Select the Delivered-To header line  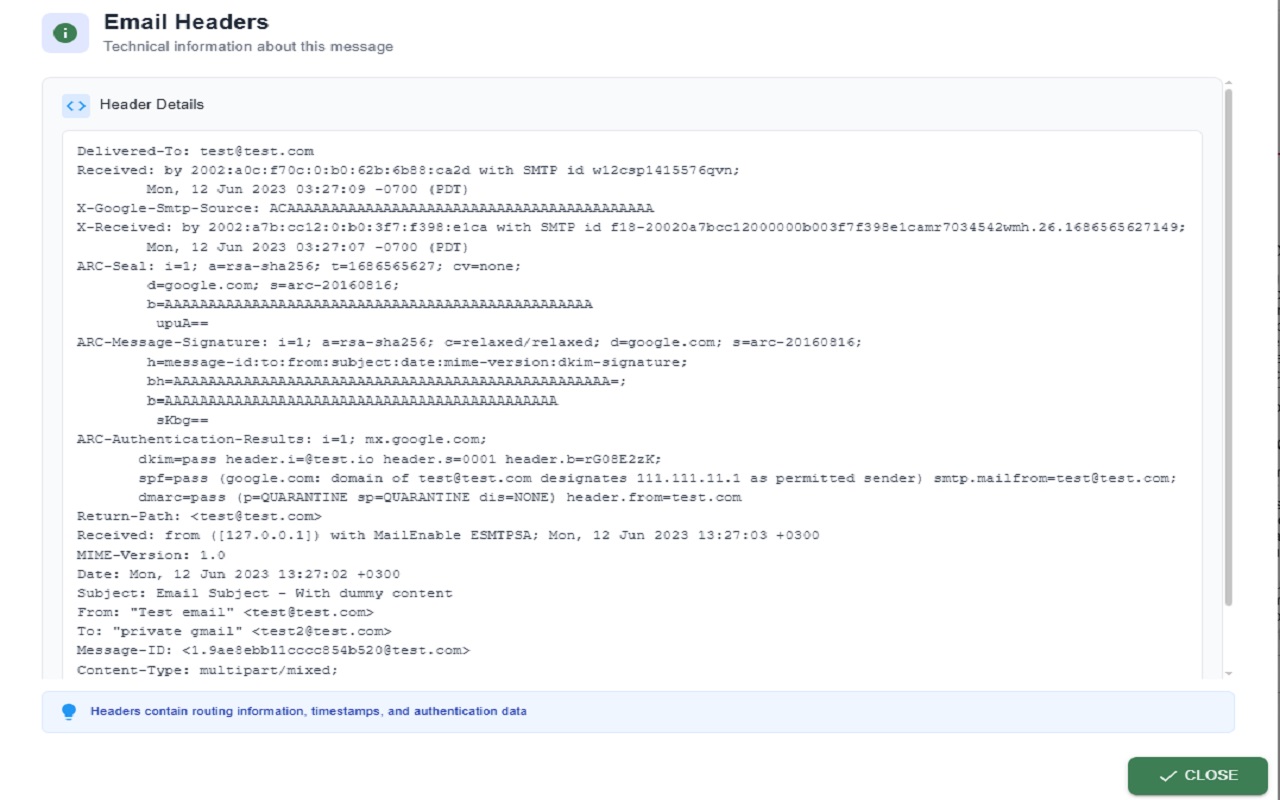click(195, 150)
